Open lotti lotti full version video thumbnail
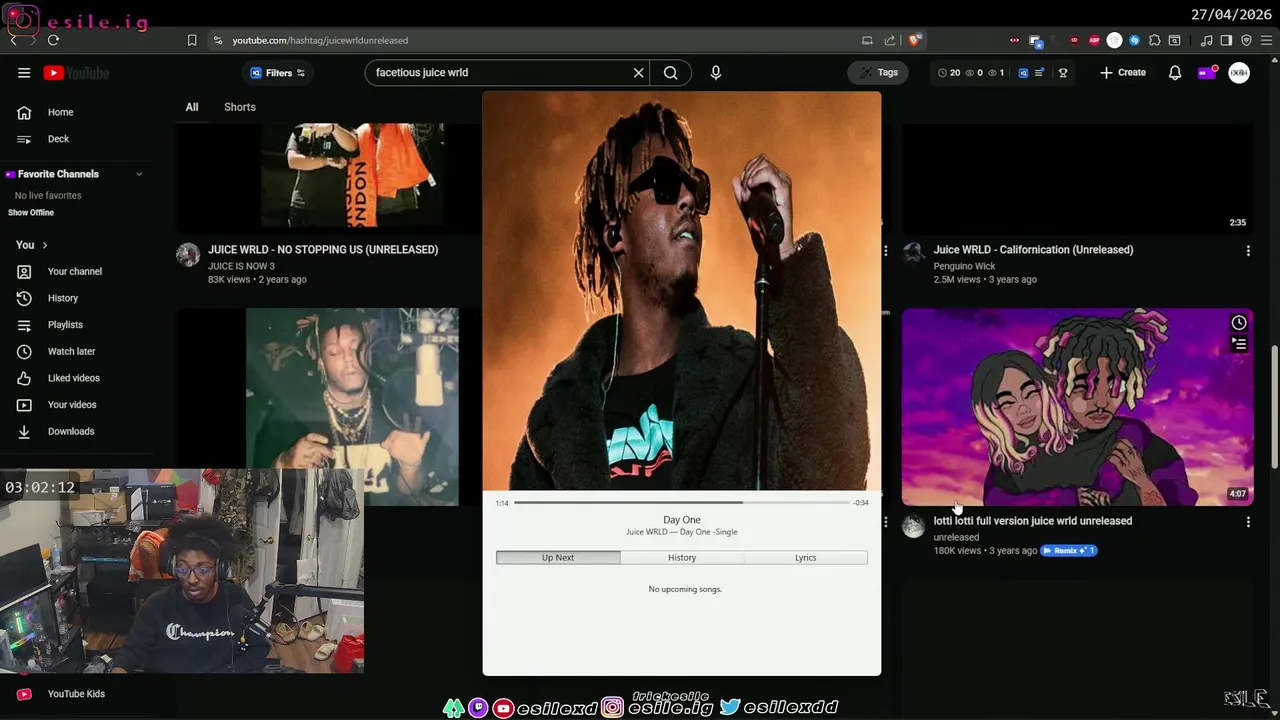This screenshot has height=720, width=1280. pyautogui.click(x=1077, y=407)
